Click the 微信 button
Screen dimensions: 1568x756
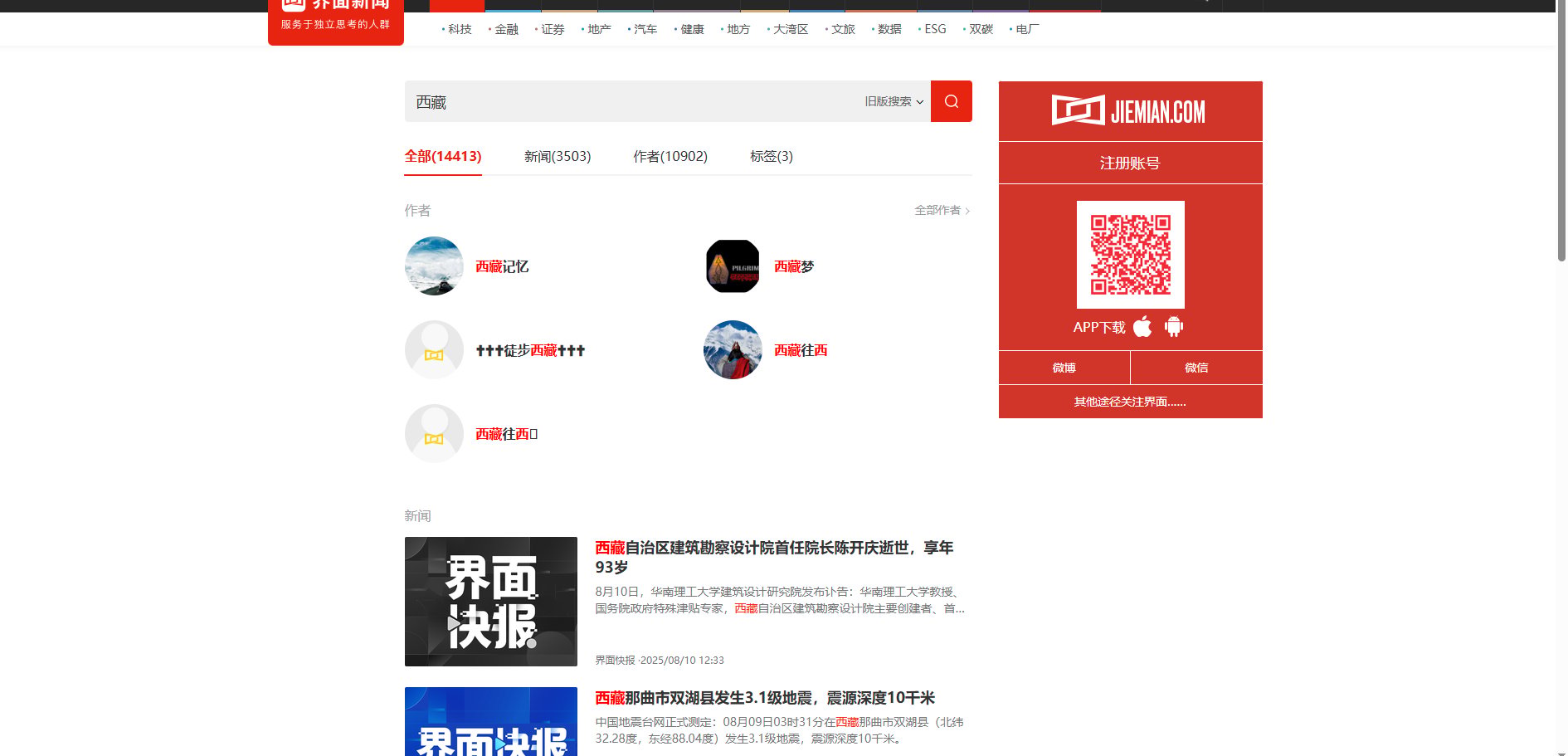[x=1196, y=368]
